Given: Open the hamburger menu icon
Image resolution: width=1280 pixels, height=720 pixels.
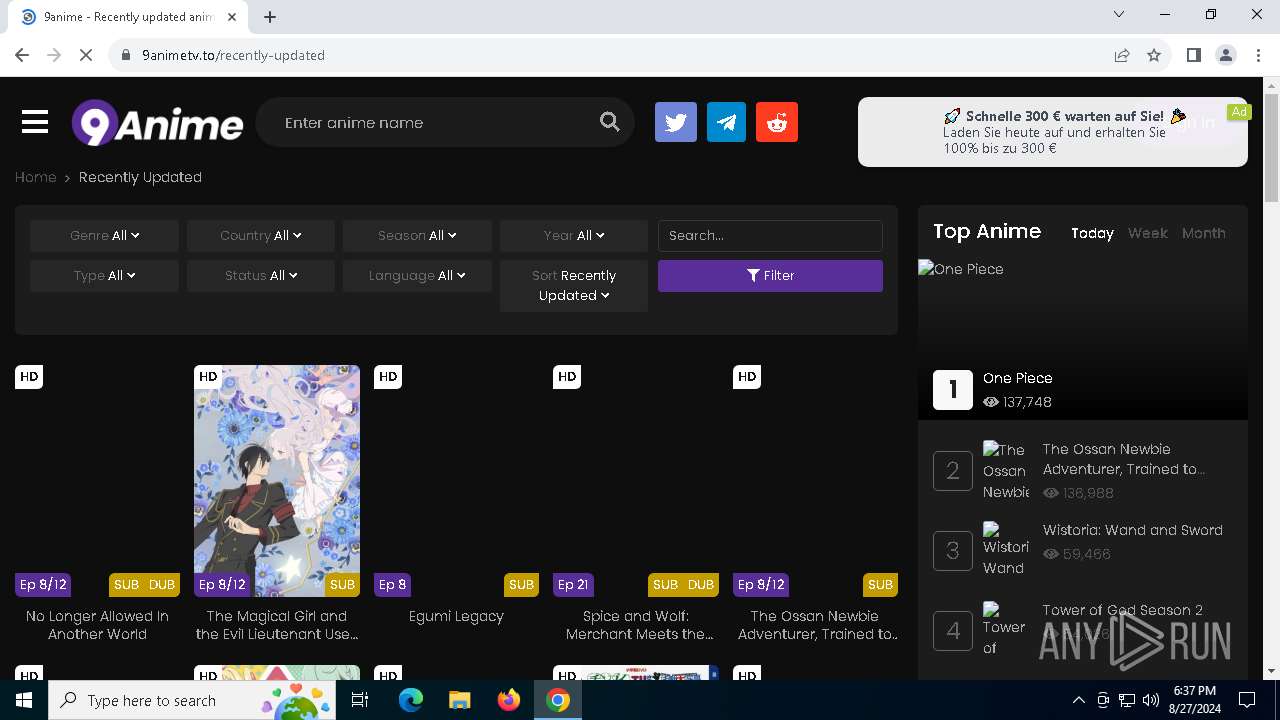Looking at the screenshot, I should click(x=35, y=123).
